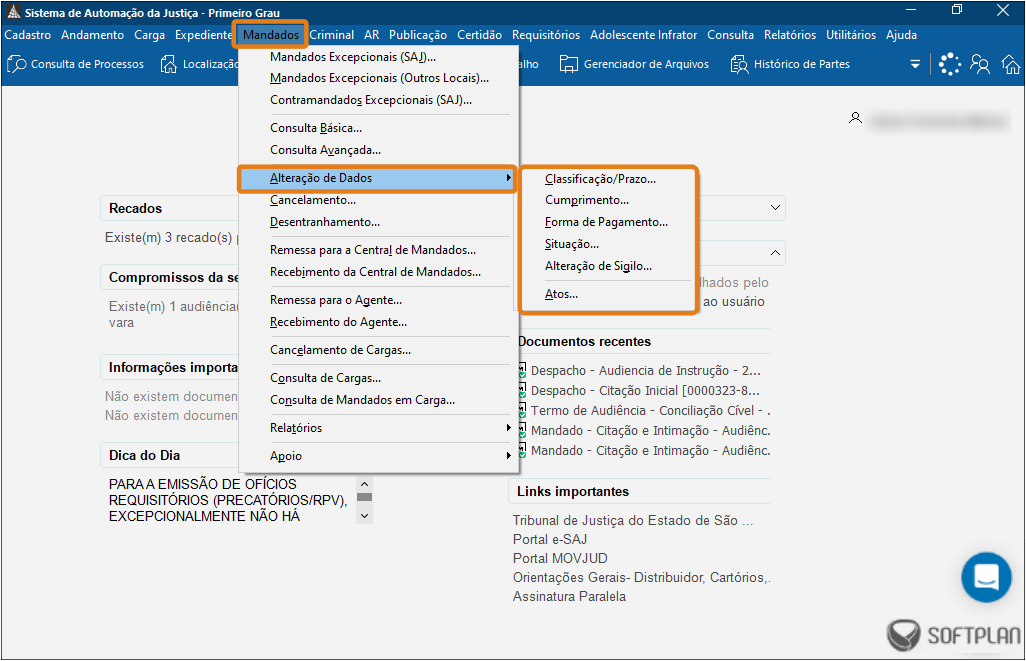Click the loading dots circle icon

click(949, 64)
